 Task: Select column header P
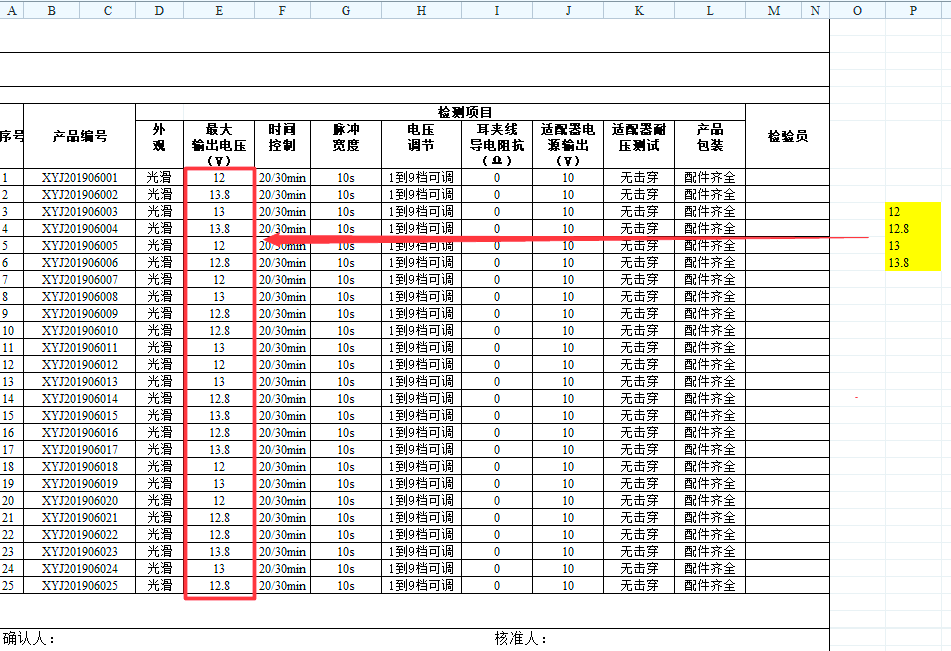click(913, 10)
